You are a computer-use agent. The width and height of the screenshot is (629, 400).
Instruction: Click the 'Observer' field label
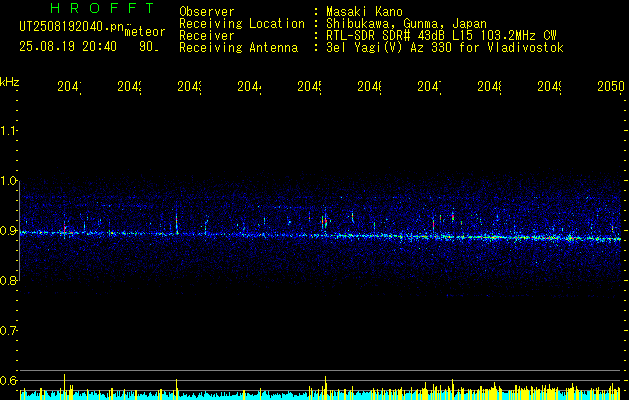207,12
